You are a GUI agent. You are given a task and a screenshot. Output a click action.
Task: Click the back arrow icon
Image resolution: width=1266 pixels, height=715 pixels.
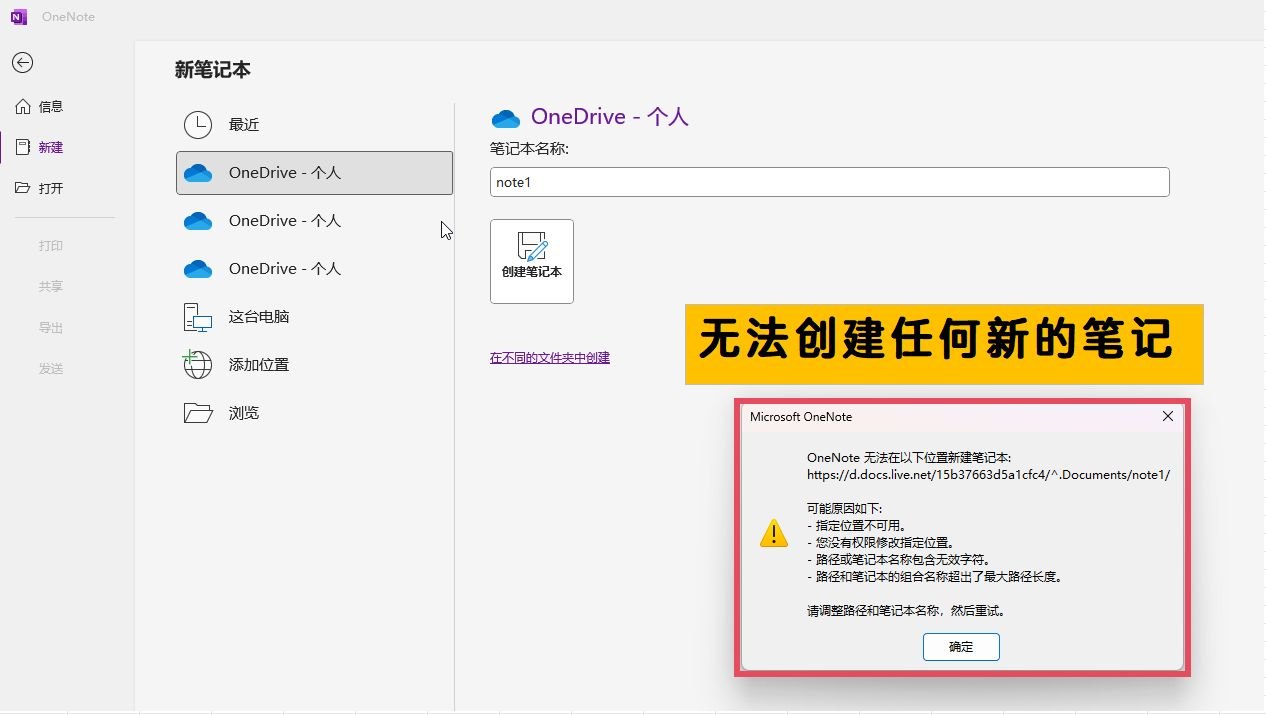(x=22, y=62)
